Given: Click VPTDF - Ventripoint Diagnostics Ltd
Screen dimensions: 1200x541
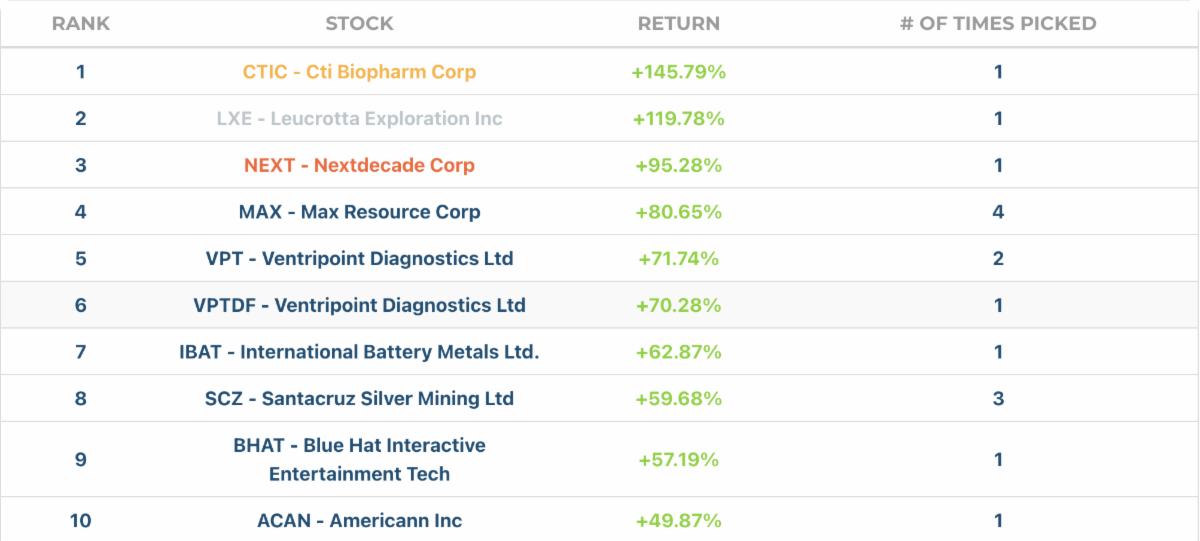Looking at the screenshot, I should click(359, 305).
